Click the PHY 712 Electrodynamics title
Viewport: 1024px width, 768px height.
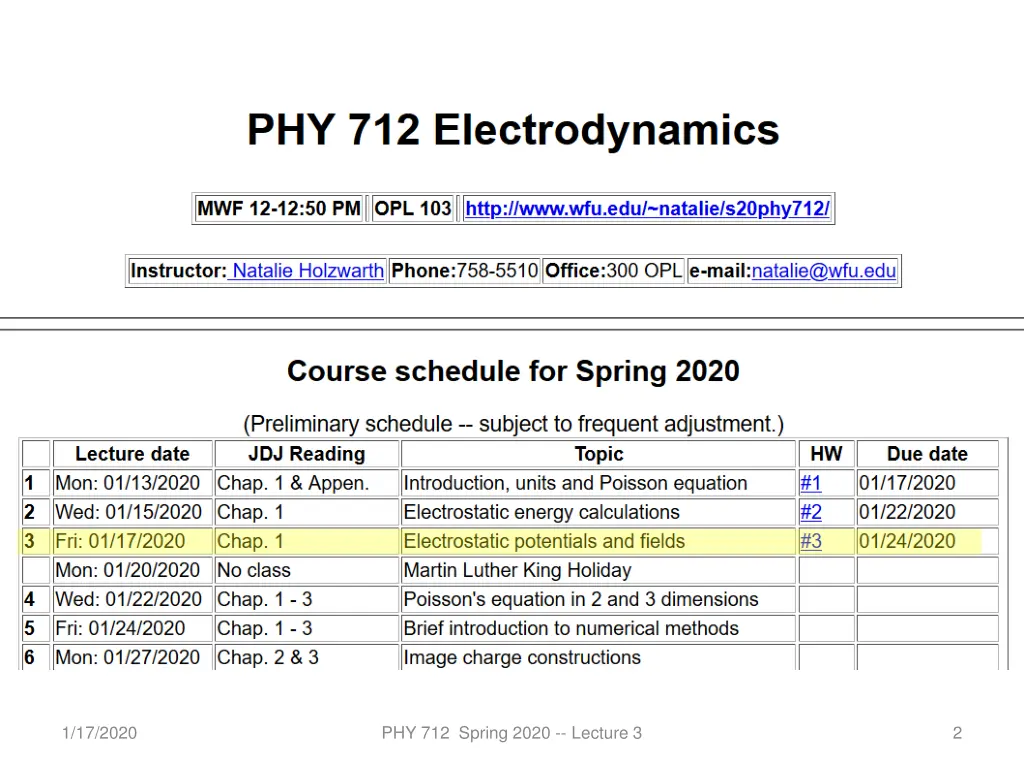pos(513,129)
